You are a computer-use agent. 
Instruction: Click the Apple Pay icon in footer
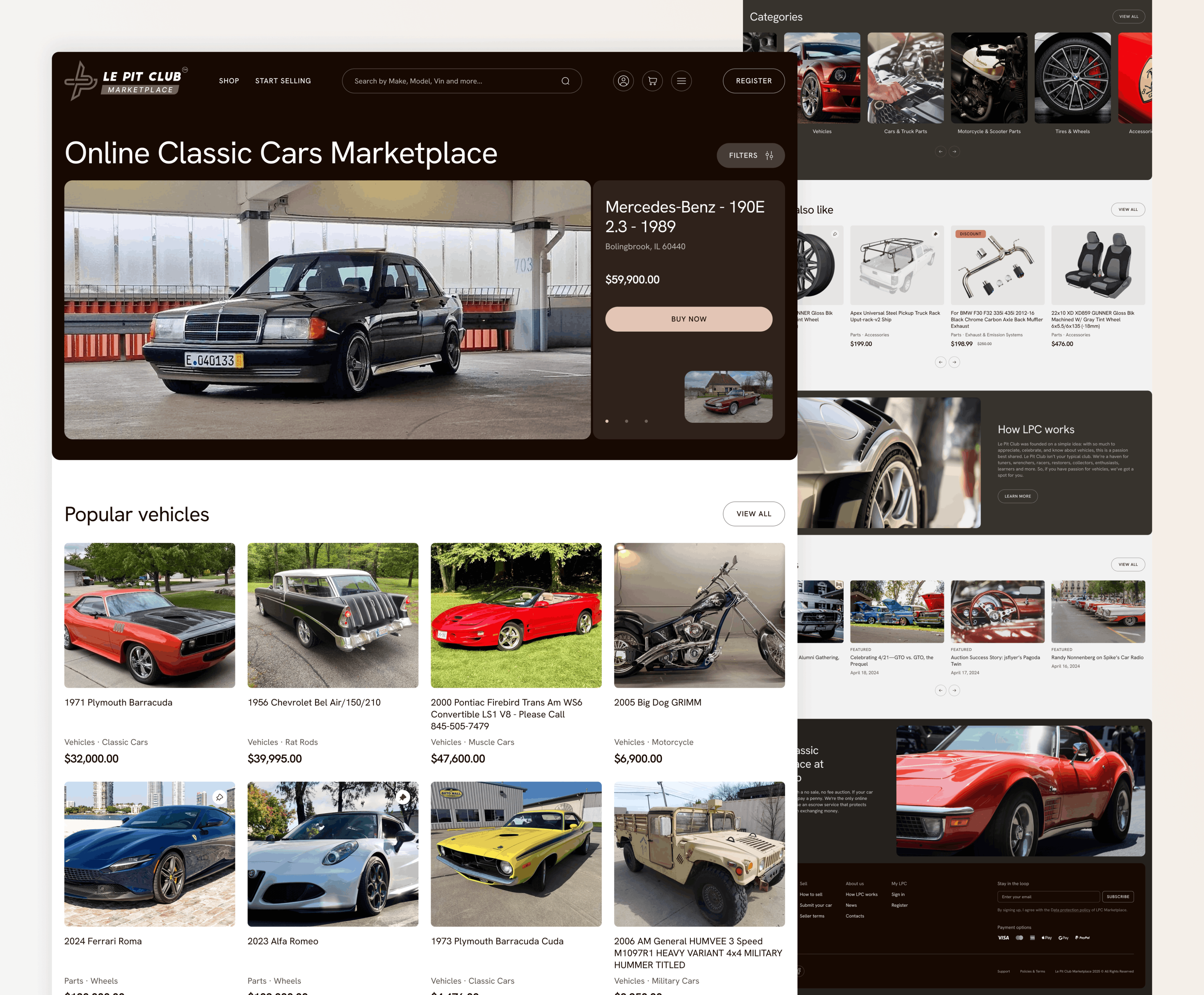pyautogui.click(x=1047, y=938)
